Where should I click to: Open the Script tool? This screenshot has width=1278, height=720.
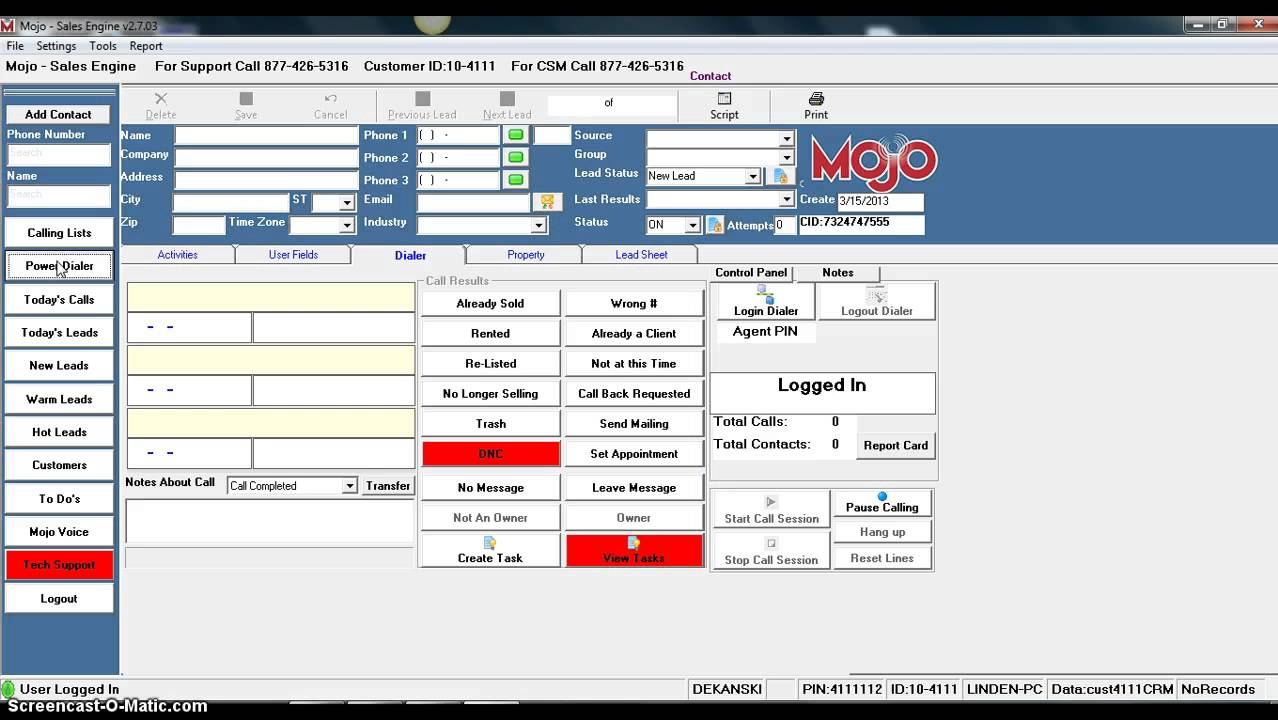tap(724, 105)
